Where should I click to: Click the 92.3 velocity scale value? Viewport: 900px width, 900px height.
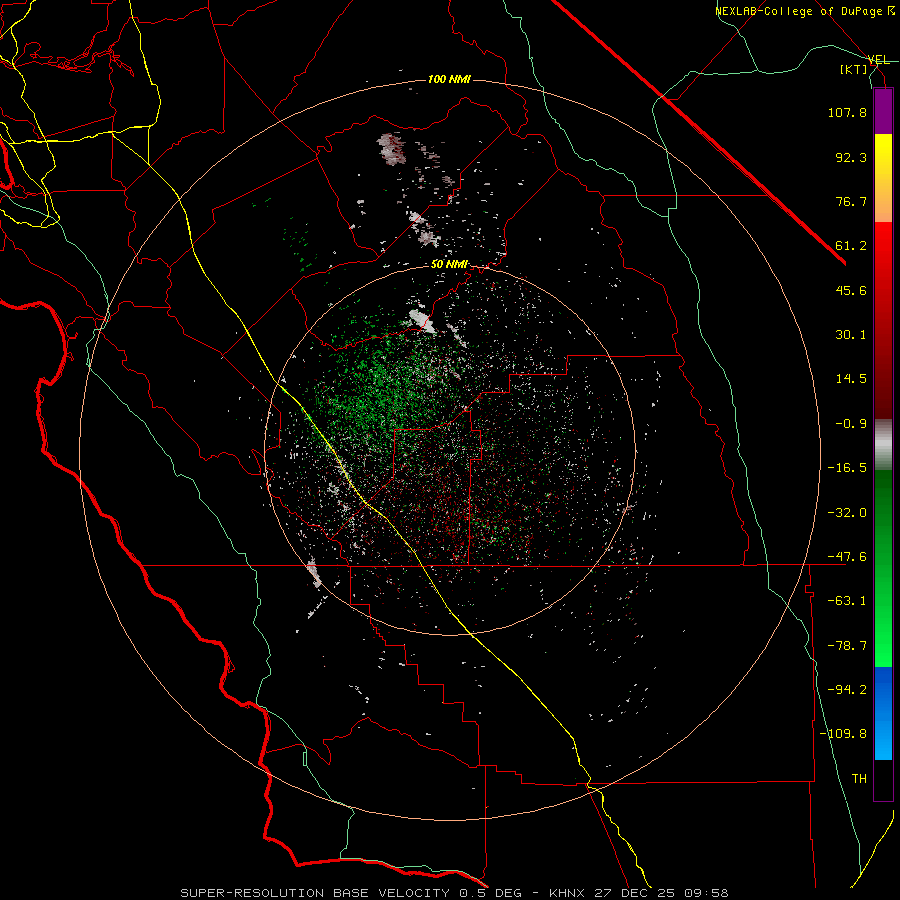tap(851, 157)
